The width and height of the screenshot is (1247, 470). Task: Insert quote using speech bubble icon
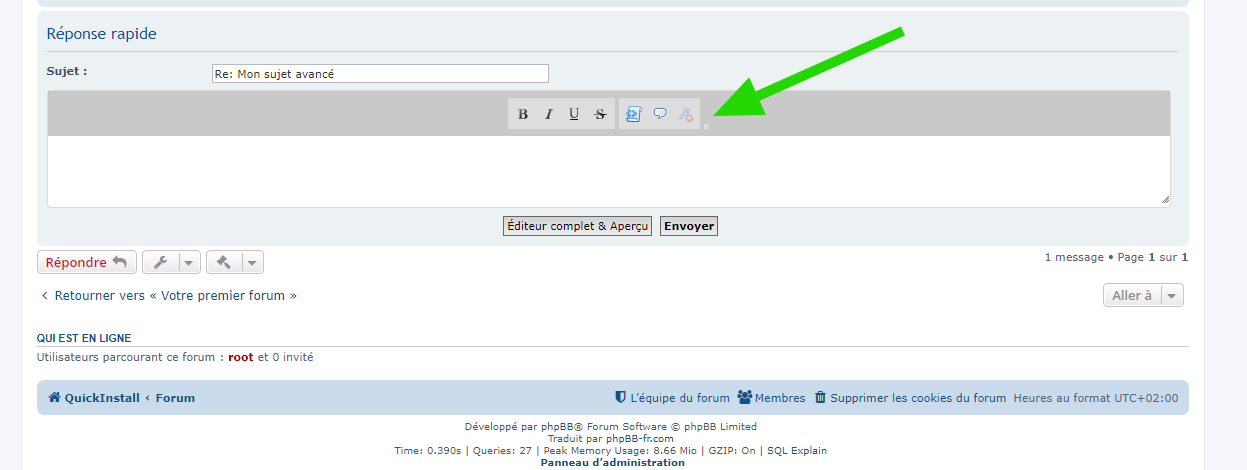point(660,114)
